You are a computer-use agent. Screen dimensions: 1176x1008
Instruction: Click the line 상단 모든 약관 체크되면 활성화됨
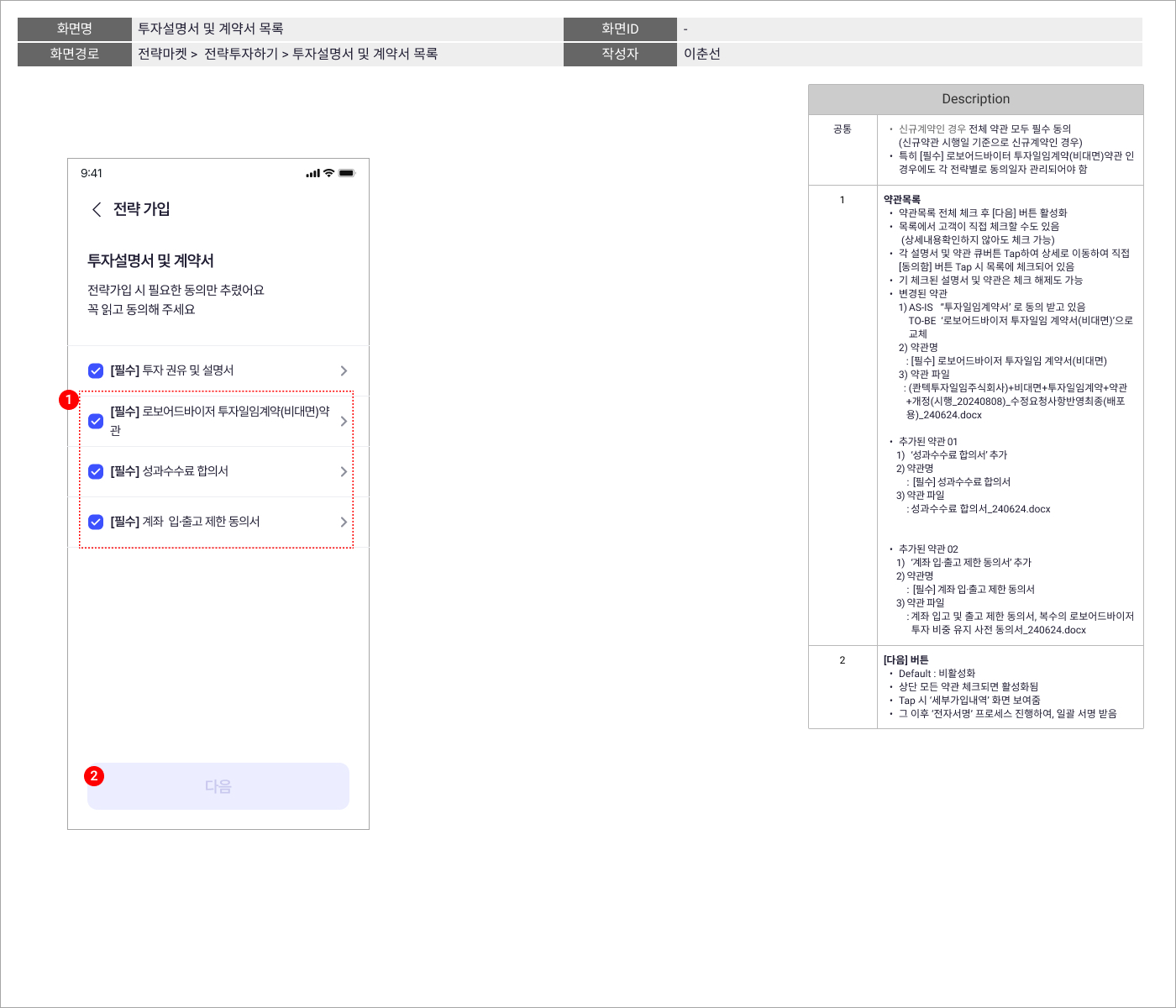pos(969,686)
